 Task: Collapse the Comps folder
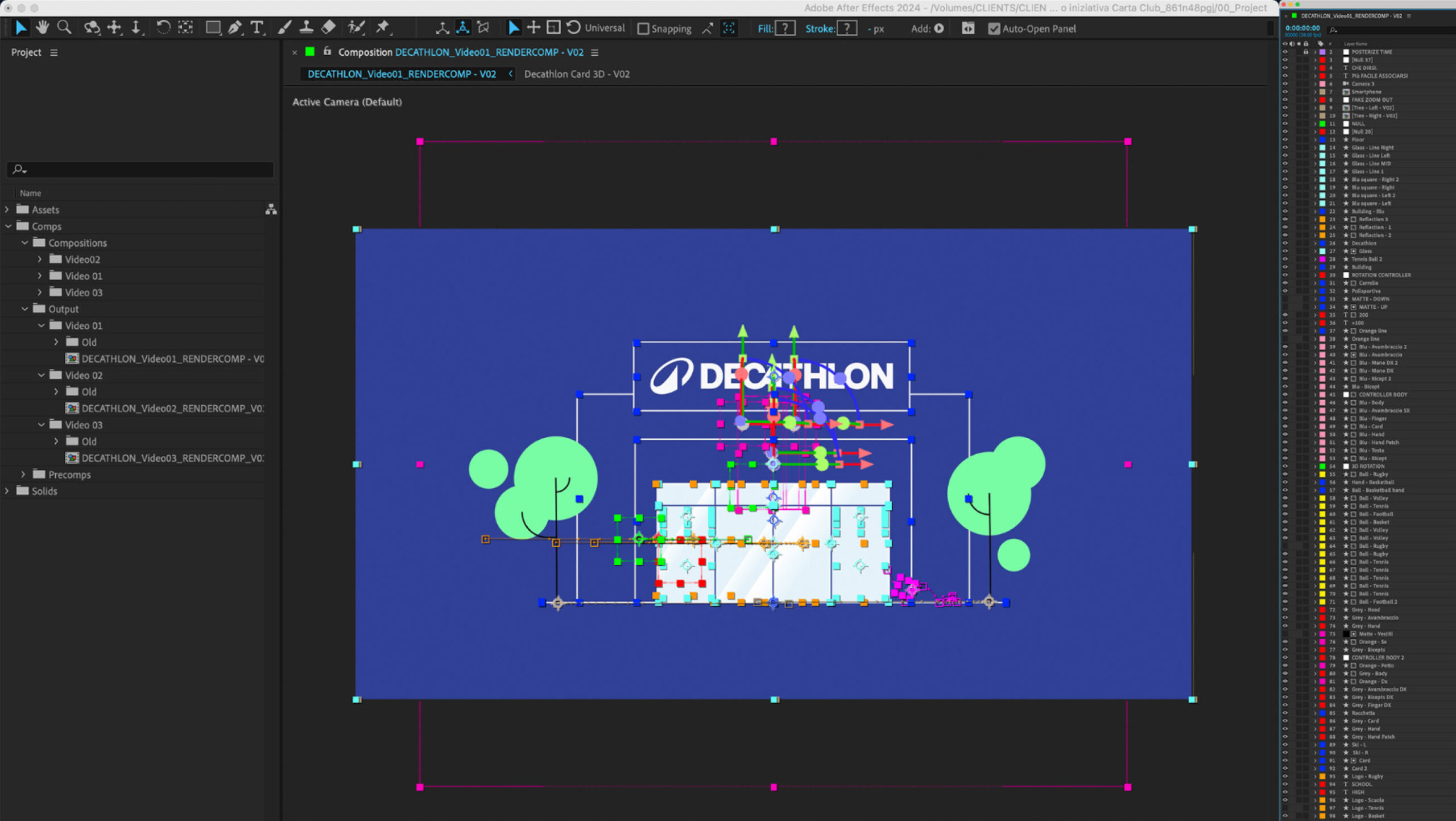8,226
